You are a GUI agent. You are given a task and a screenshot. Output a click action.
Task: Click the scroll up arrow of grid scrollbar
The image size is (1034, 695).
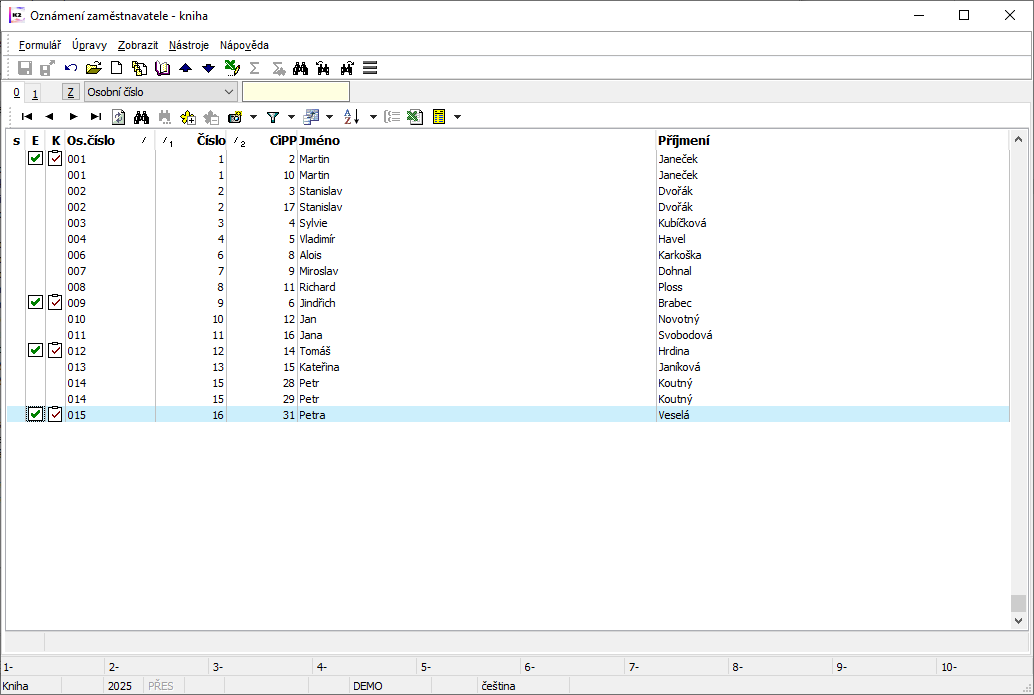pos(1018,139)
